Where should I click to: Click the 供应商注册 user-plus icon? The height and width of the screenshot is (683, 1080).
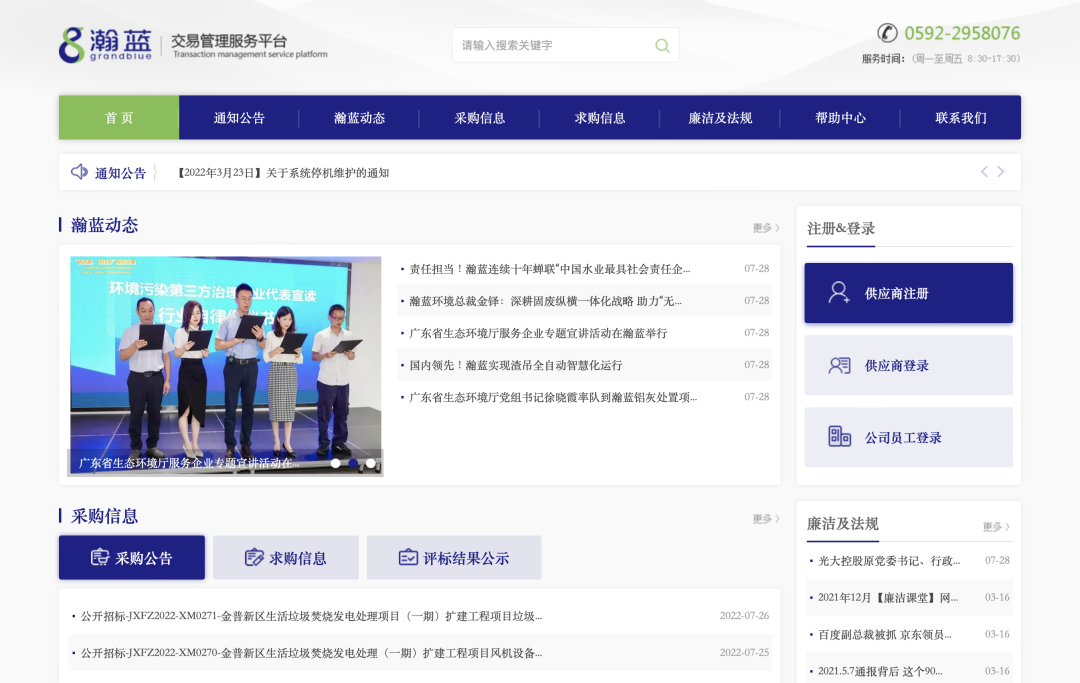click(x=839, y=293)
